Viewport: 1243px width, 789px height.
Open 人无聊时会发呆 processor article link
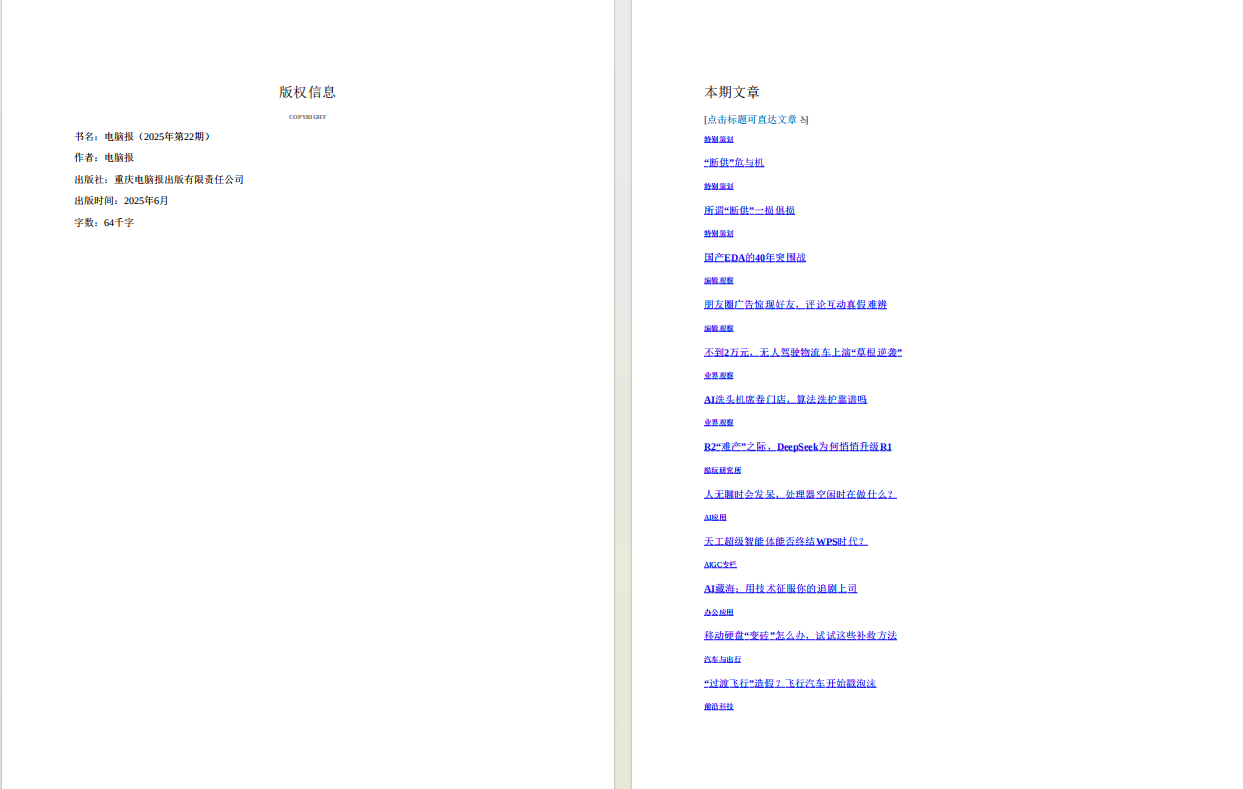800,494
